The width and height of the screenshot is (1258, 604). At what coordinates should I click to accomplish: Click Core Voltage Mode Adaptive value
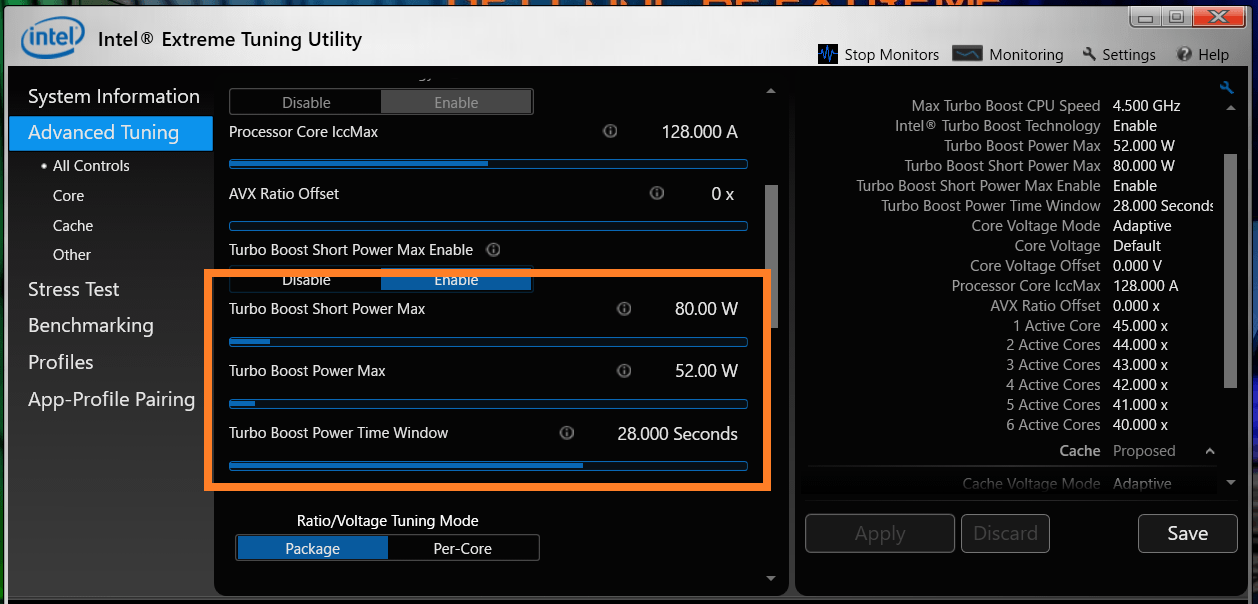click(1142, 226)
